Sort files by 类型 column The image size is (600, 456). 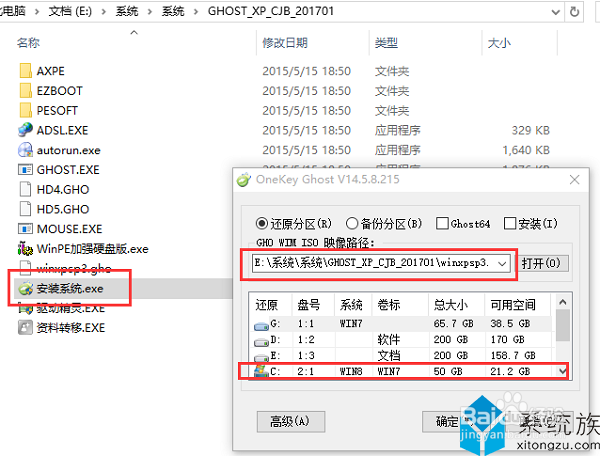click(x=386, y=43)
